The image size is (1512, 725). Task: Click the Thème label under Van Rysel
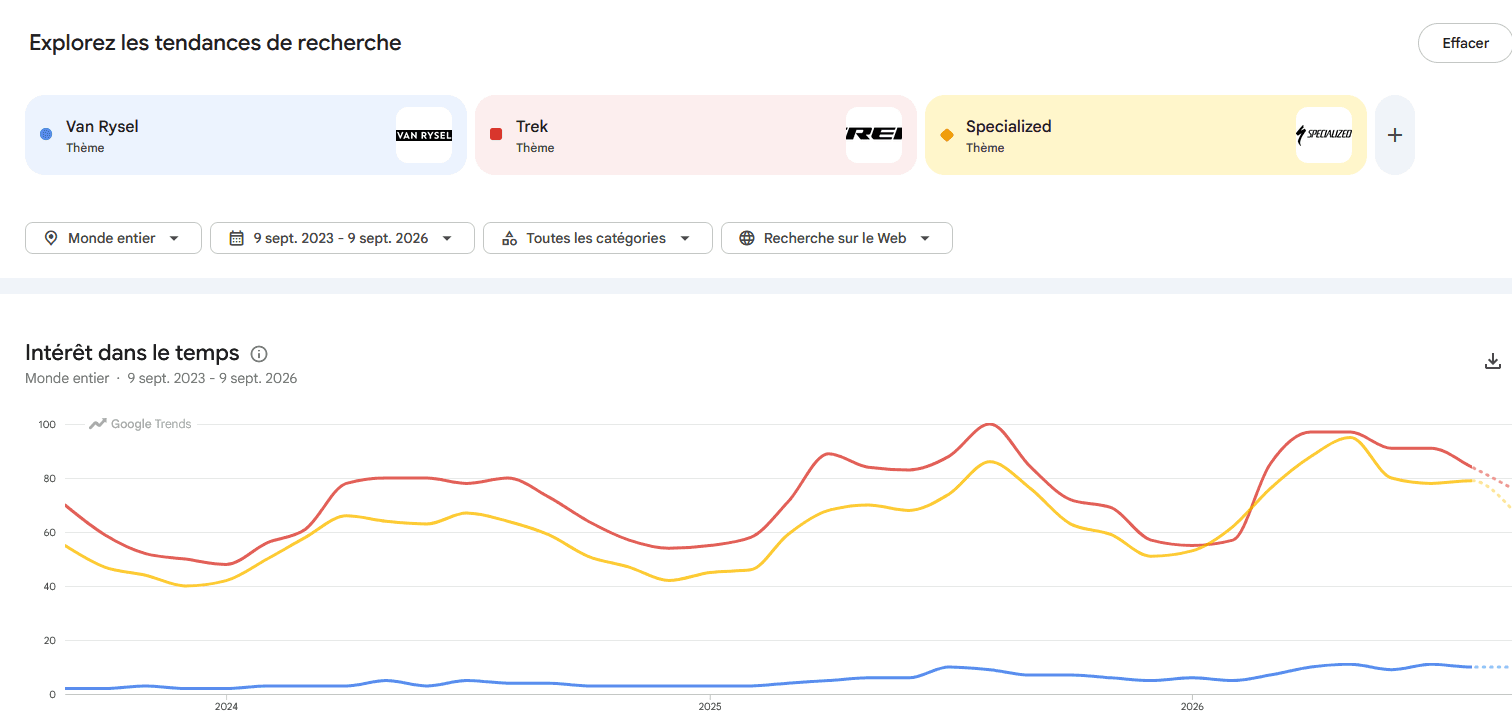click(x=85, y=148)
